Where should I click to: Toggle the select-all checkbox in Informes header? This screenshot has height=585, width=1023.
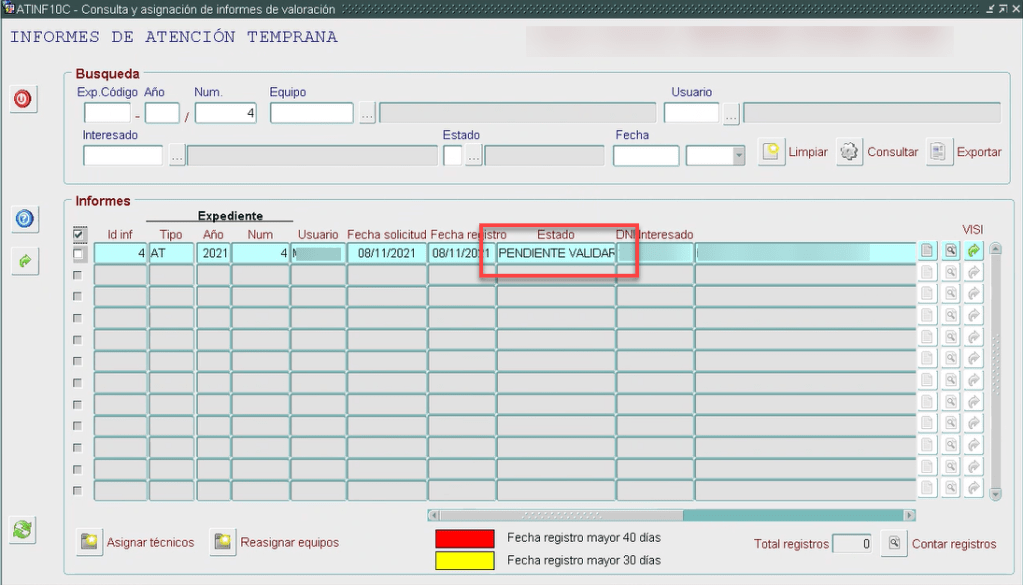[80, 235]
